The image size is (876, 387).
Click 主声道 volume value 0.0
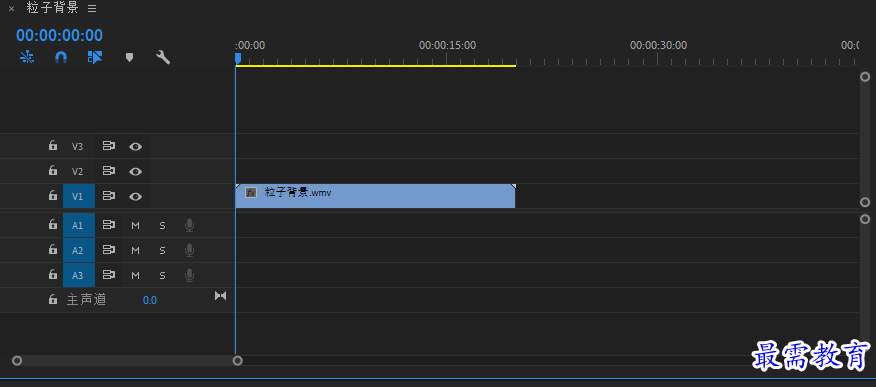150,300
